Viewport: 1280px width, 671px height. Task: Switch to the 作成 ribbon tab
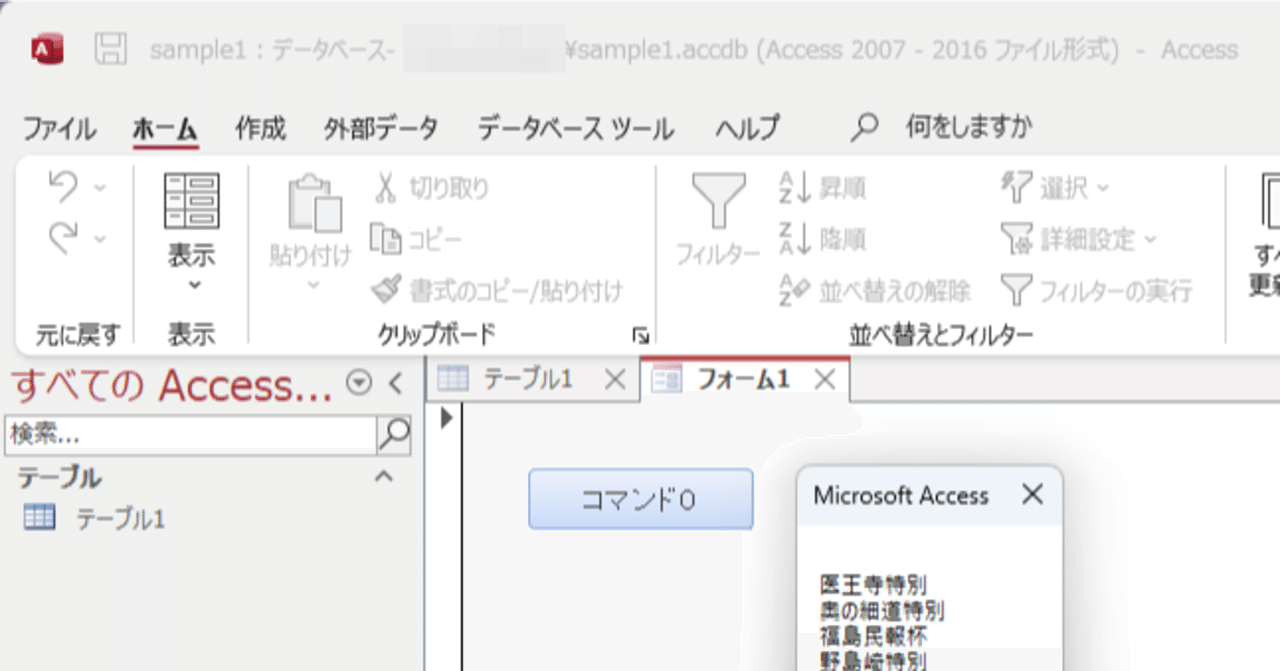click(260, 128)
